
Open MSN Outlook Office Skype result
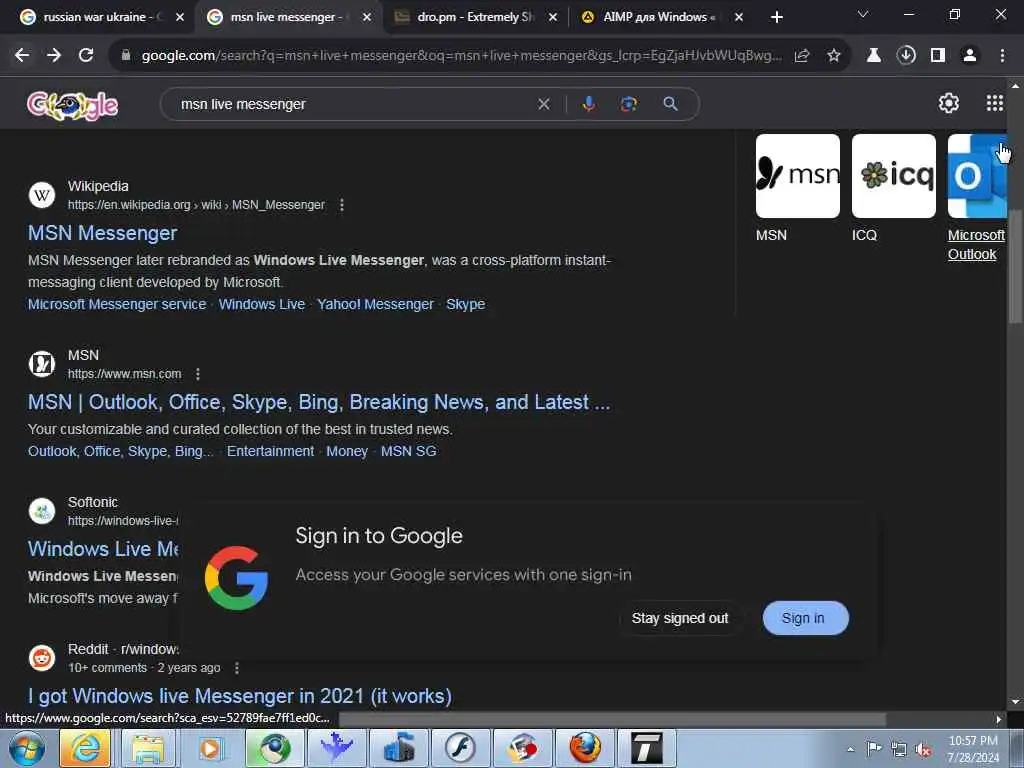click(319, 402)
